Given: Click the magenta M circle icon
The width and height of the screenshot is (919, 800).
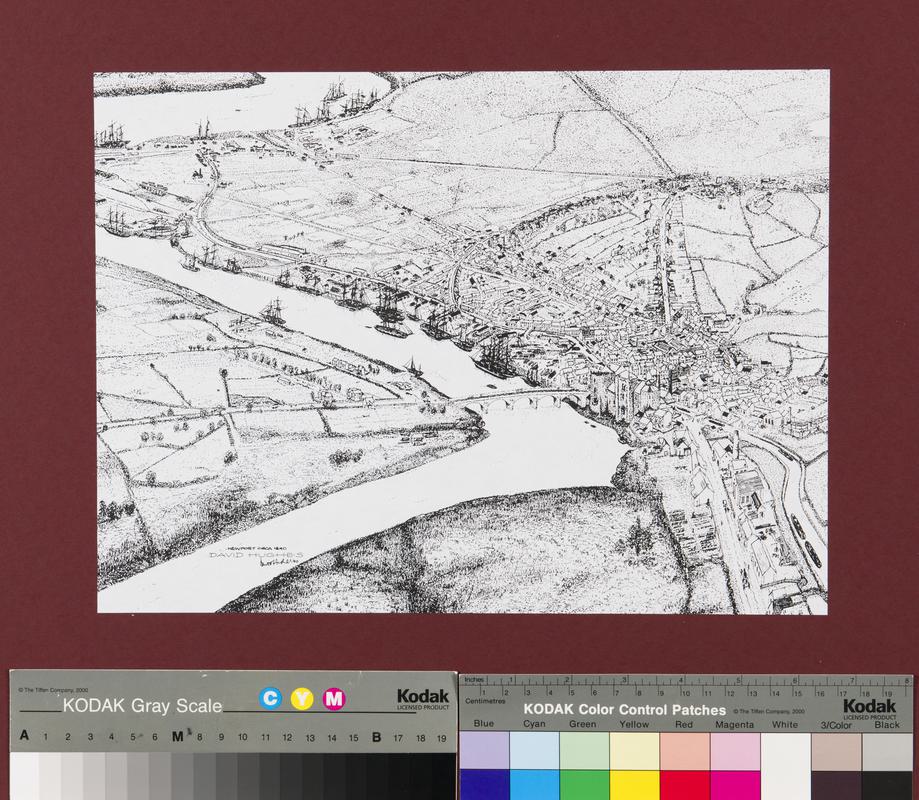Looking at the screenshot, I should (334, 698).
